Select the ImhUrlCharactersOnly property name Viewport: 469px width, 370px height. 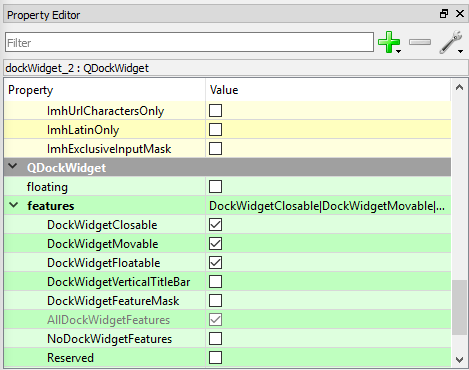pos(105,111)
